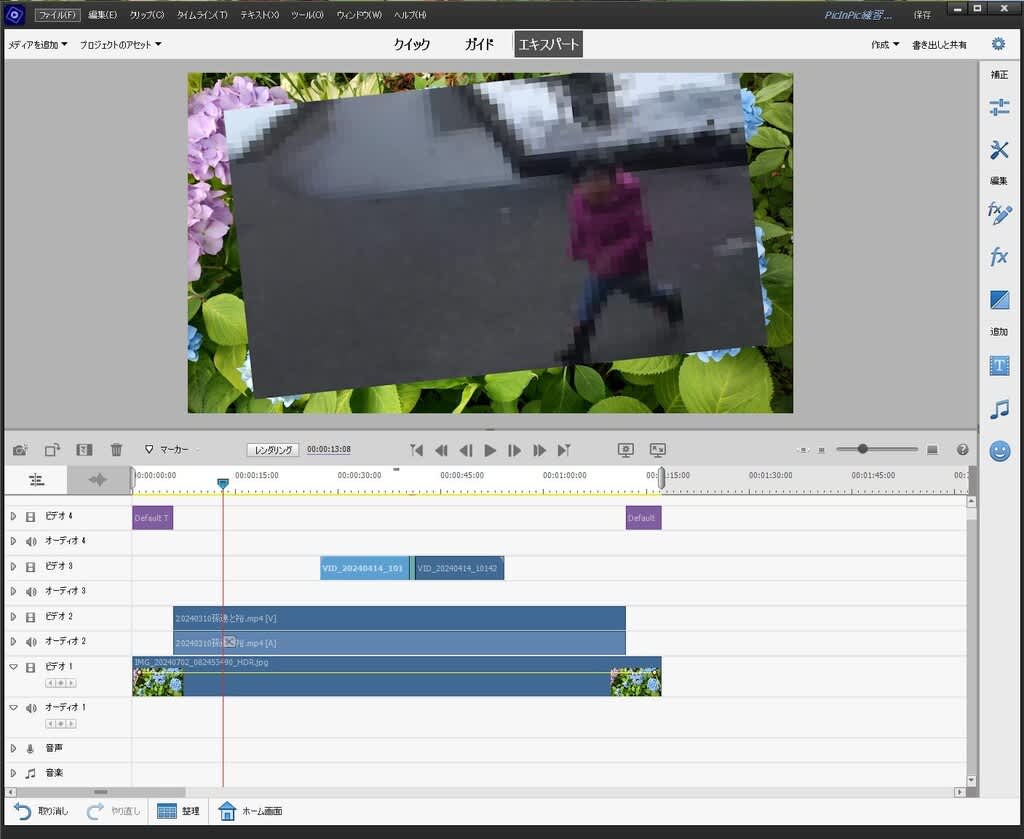Open the Titles and Text panel
Screen dimensions: 1024x839
(x=998, y=366)
